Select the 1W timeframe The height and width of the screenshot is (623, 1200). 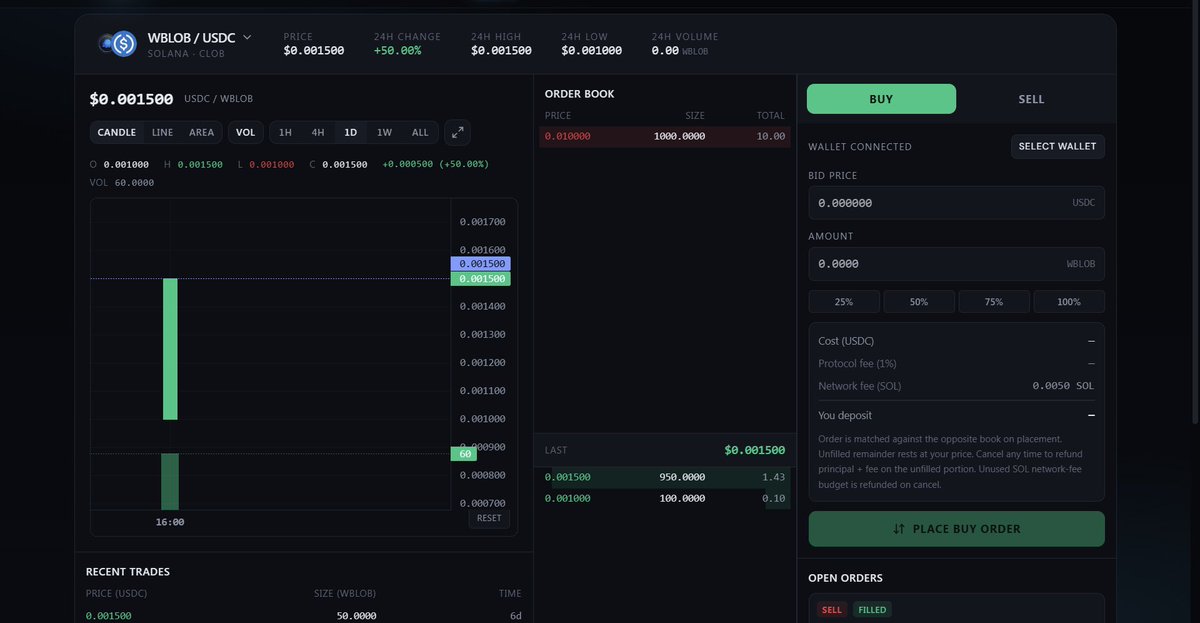coord(384,132)
